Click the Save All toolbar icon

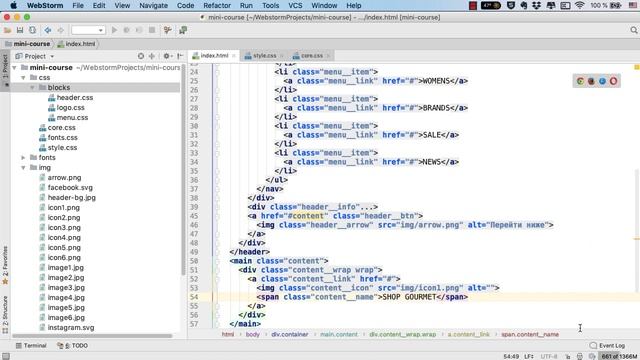pos(20,30)
